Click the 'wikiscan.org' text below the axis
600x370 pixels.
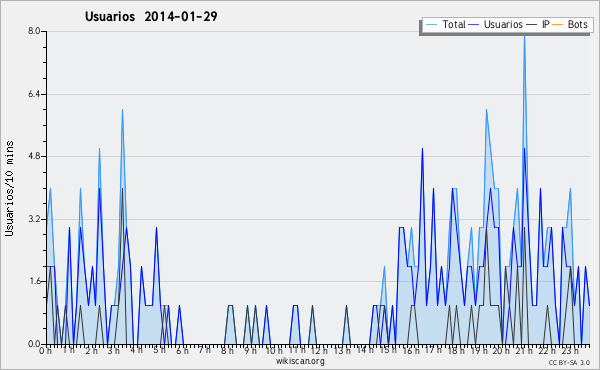click(x=300, y=361)
